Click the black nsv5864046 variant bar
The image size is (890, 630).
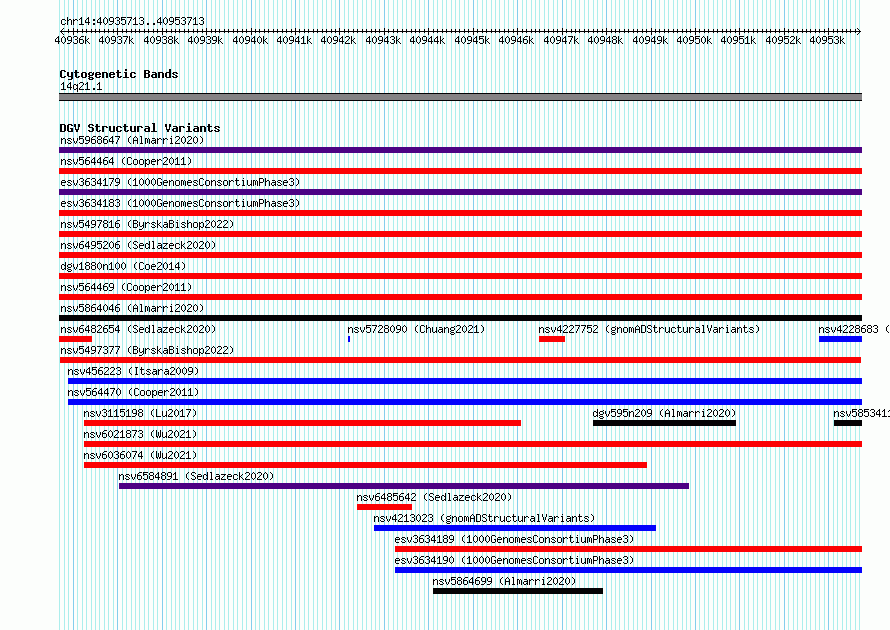tap(460, 318)
